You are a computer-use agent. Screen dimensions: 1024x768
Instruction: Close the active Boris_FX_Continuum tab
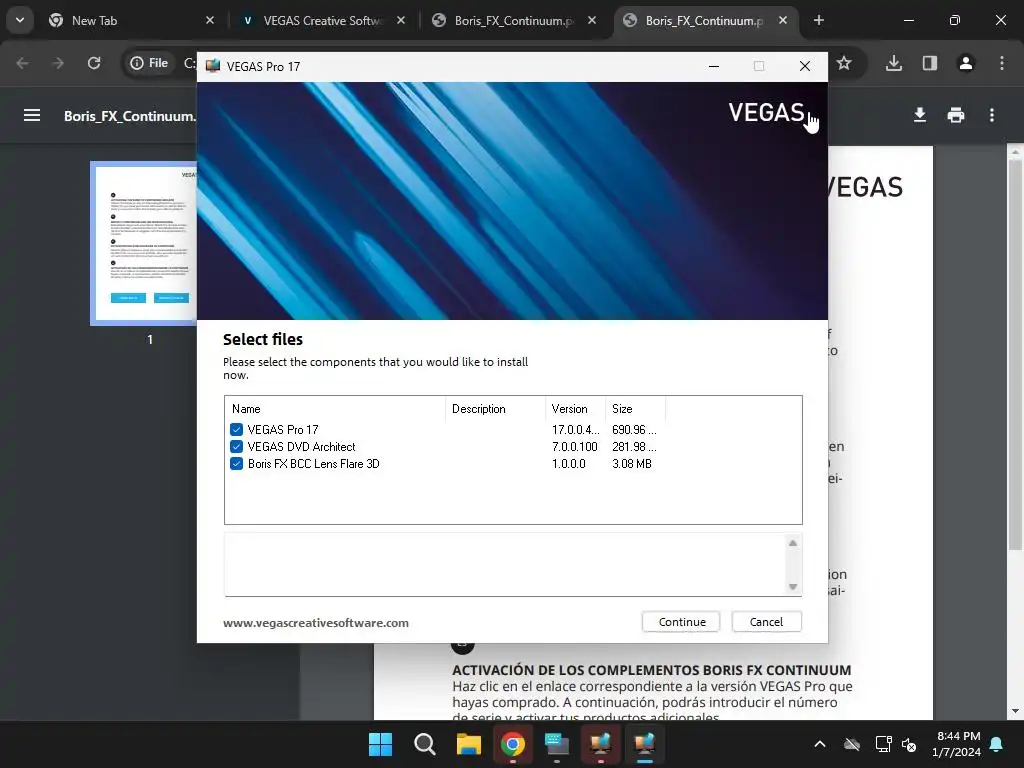(782, 21)
